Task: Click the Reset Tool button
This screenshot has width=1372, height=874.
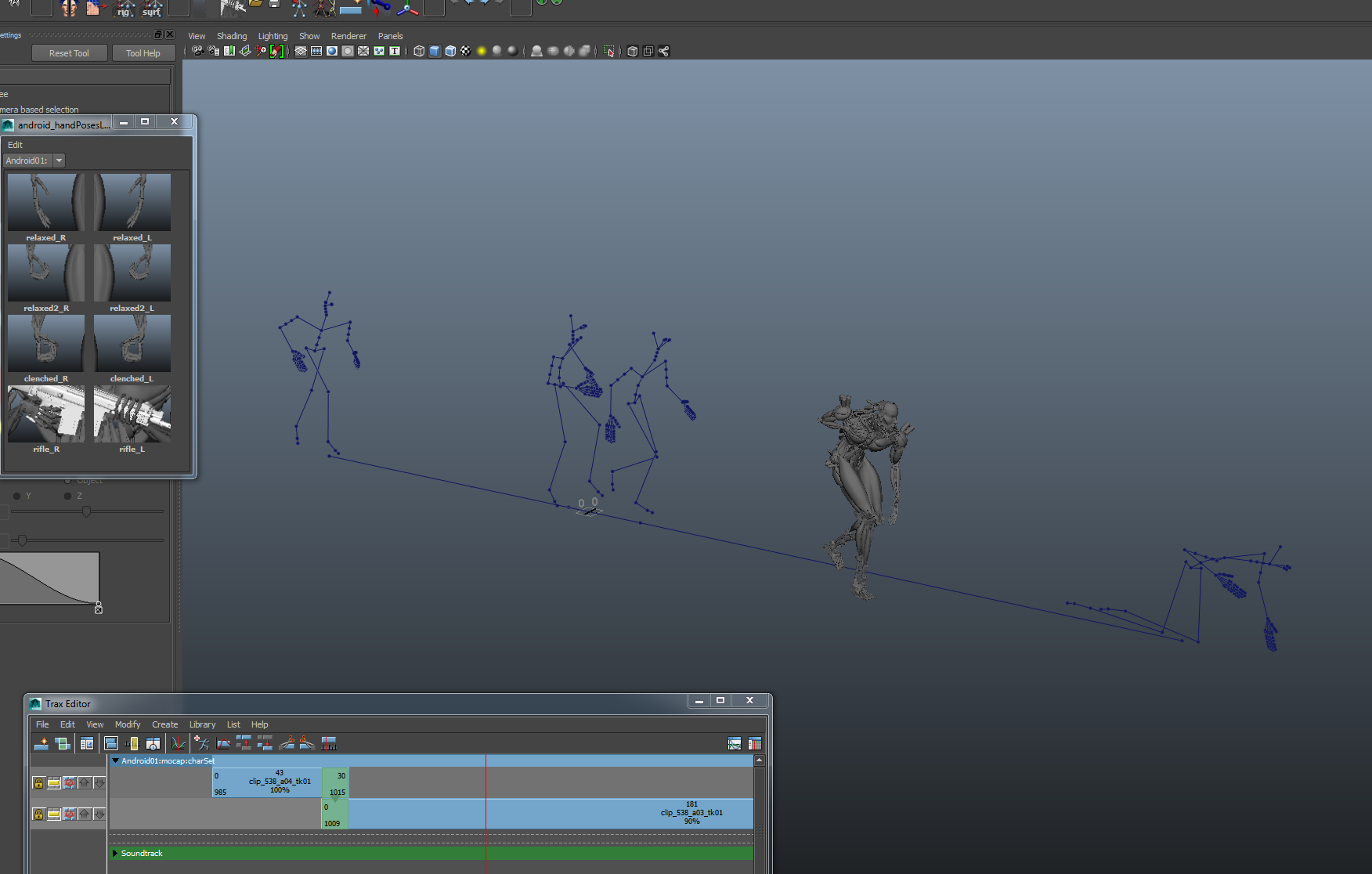Action: click(x=69, y=53)
